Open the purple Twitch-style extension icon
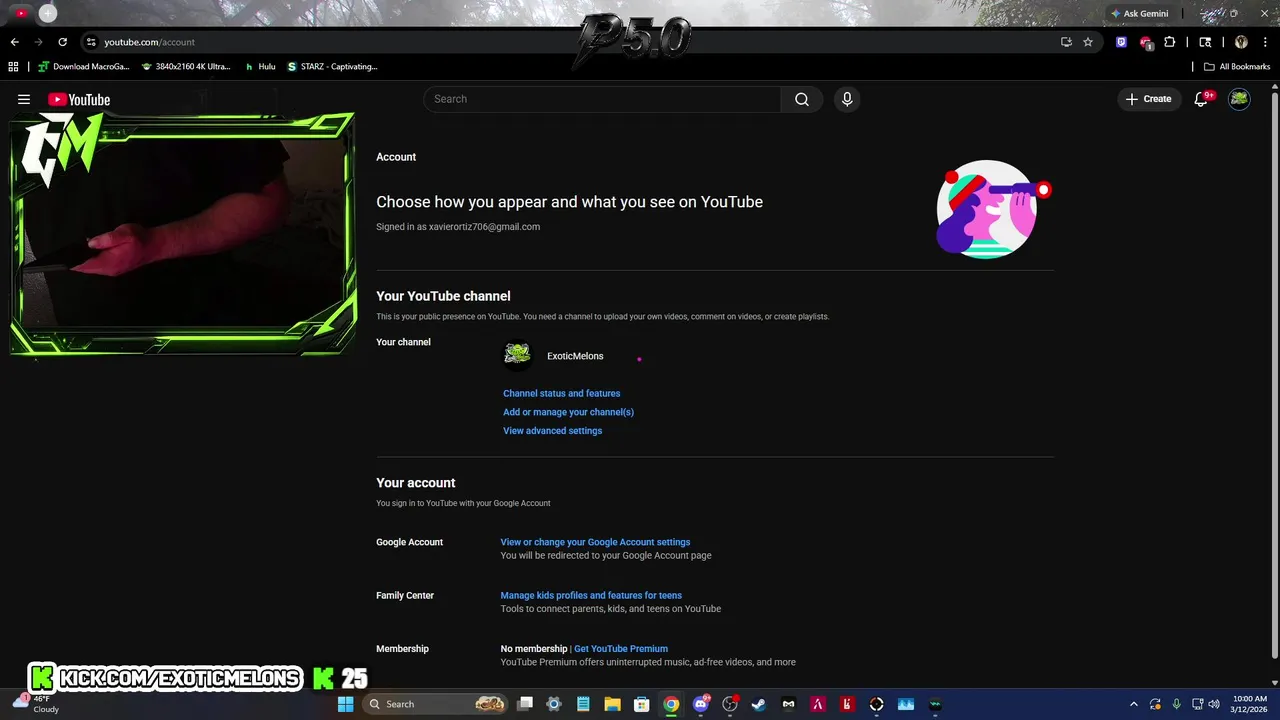This screenshot has width=1280, height=720. [1121, 42]
